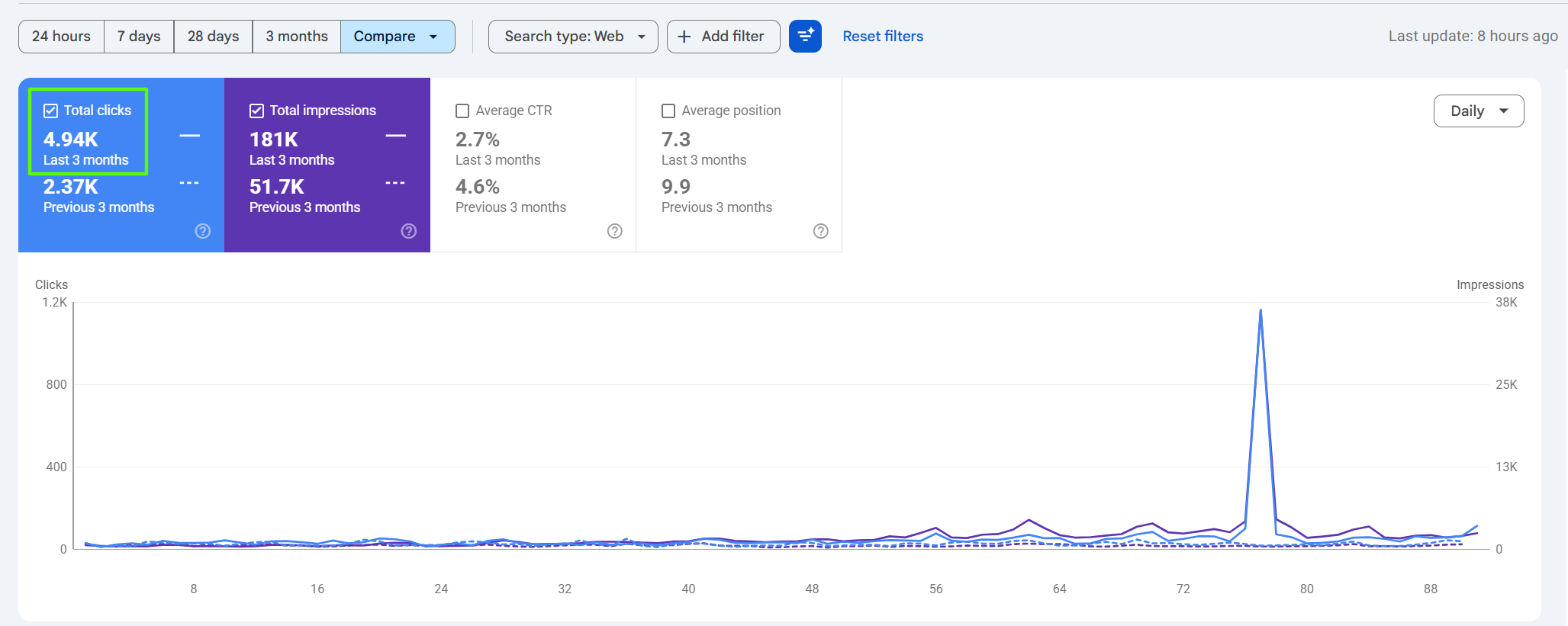The image size is (1568, 626).
Task: Click the 9.9 previous position value
Action: tap(676, 187)
